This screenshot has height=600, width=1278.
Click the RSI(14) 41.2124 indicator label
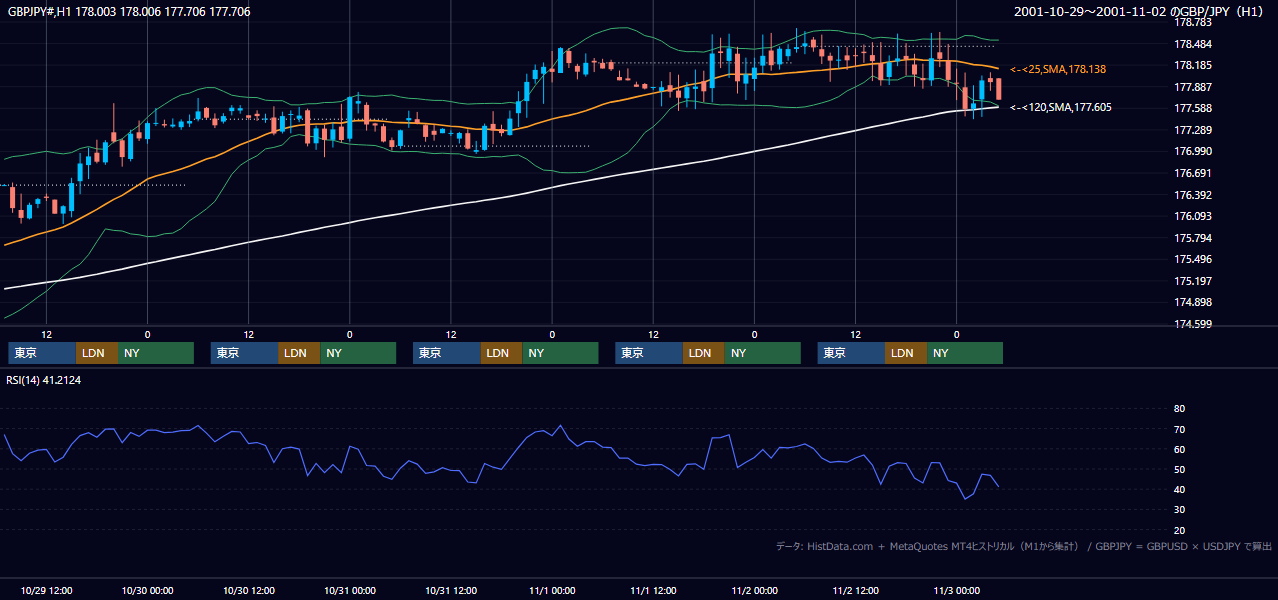click(44, 380)
